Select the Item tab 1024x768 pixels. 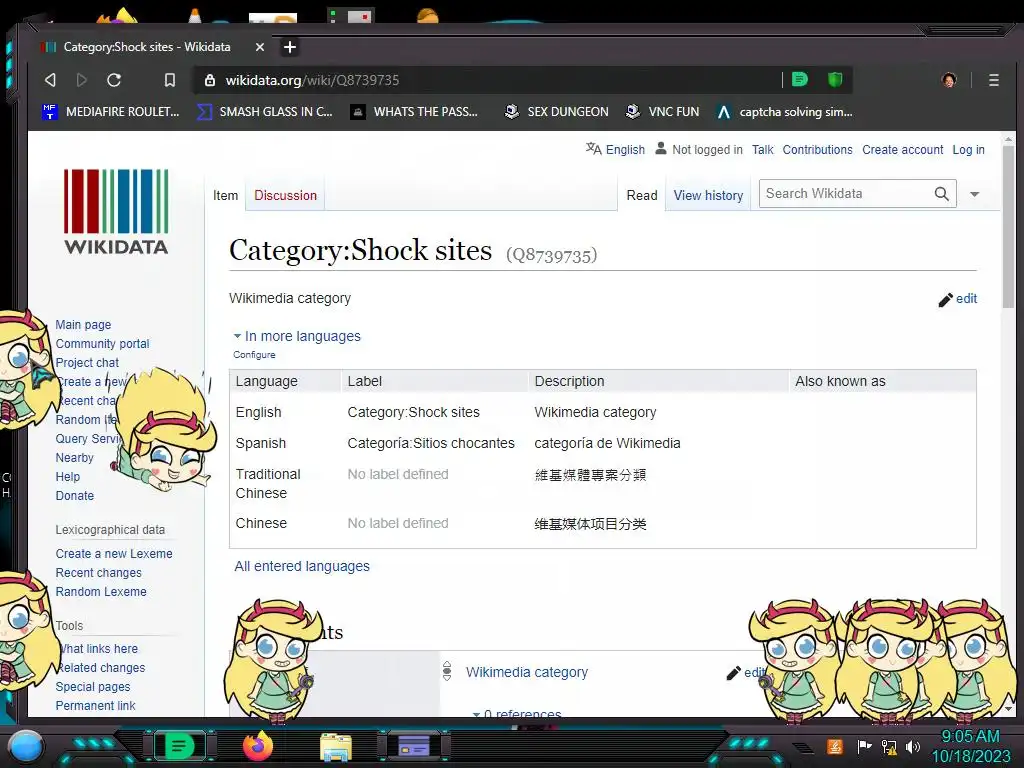pos(225,195)
